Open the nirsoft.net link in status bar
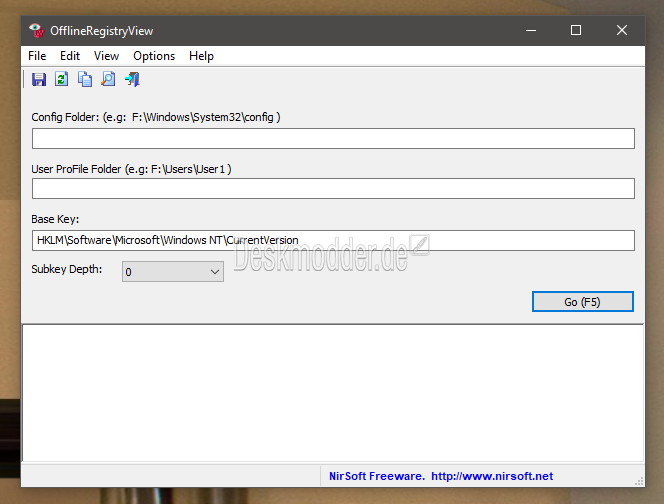 tap(492, 476)
